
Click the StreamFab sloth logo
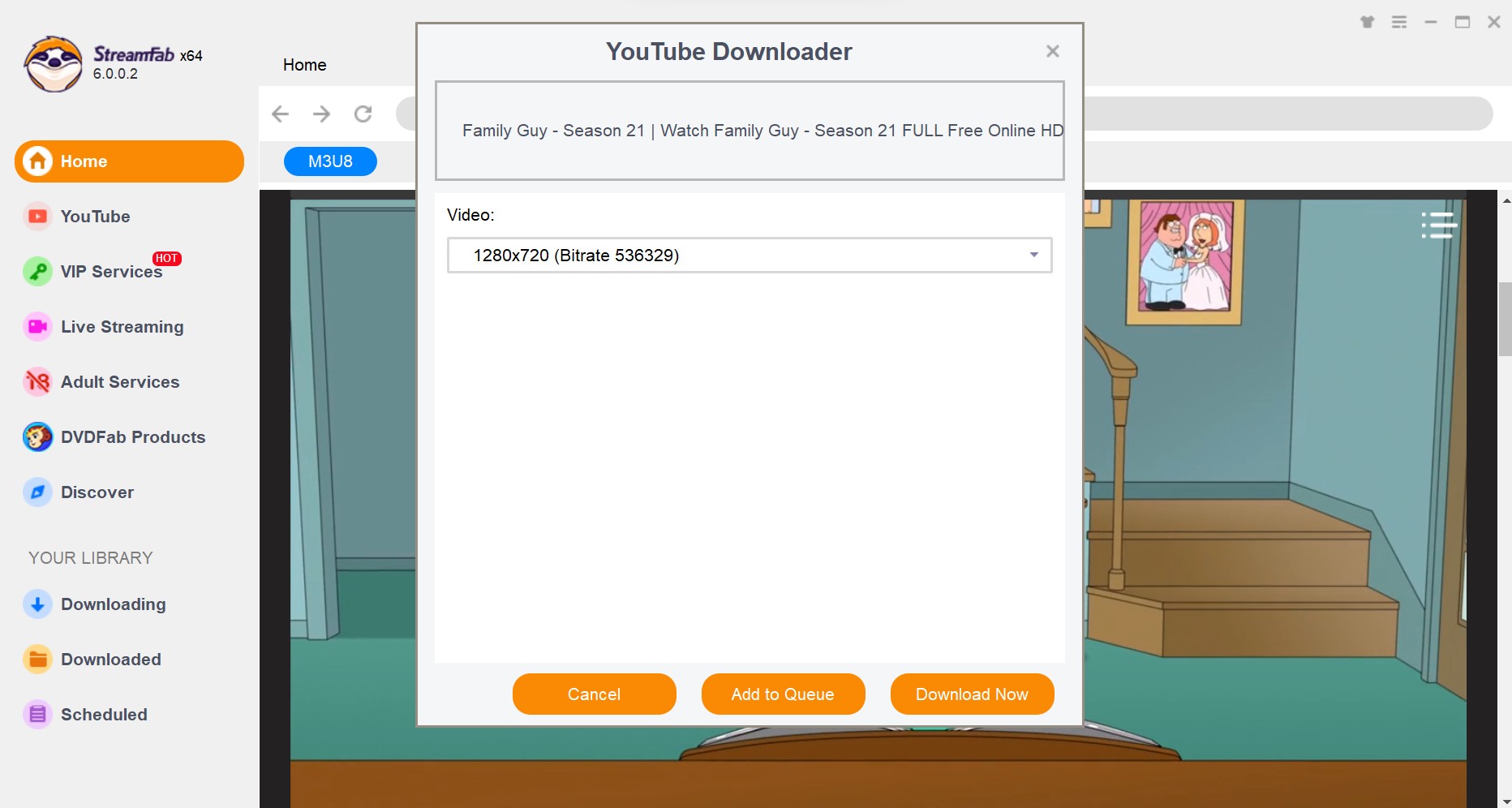pos(53,64)
